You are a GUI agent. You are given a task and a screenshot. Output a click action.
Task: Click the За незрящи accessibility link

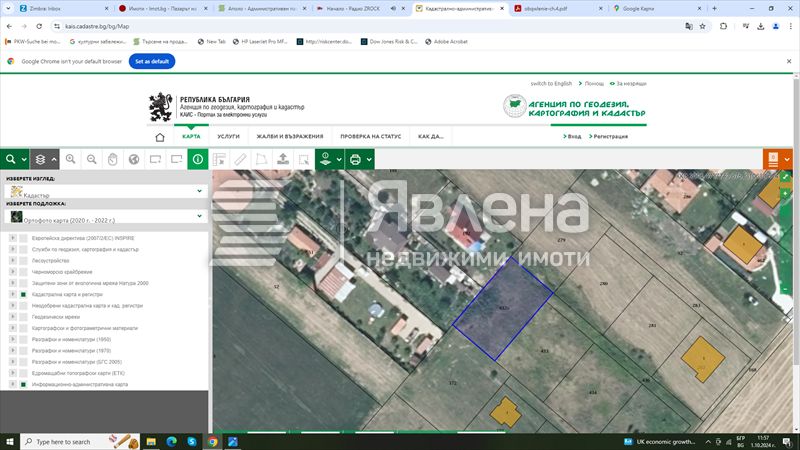[x=631, y=84]
